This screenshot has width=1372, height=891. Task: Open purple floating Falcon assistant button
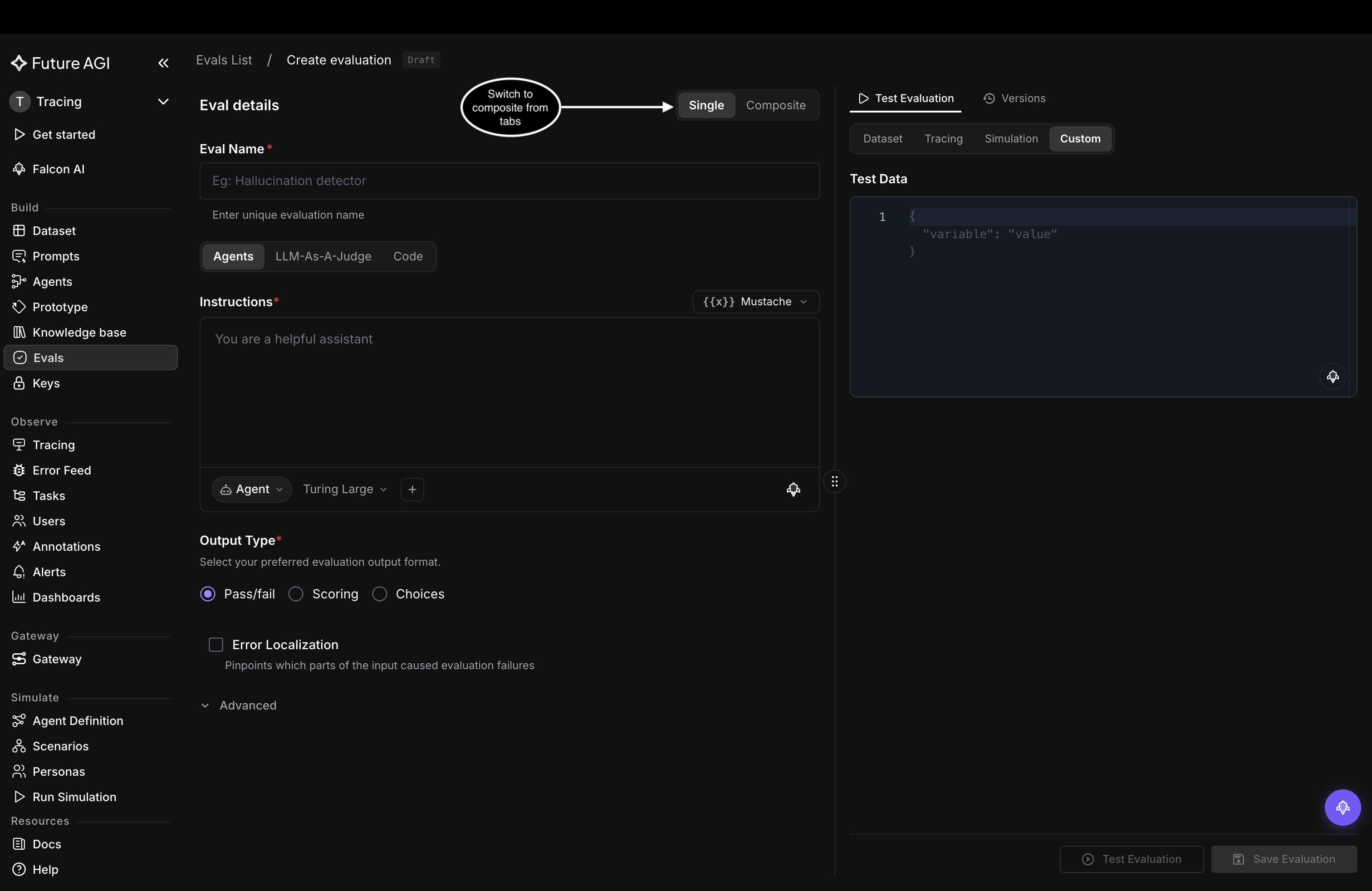[x=1342, y=807]
